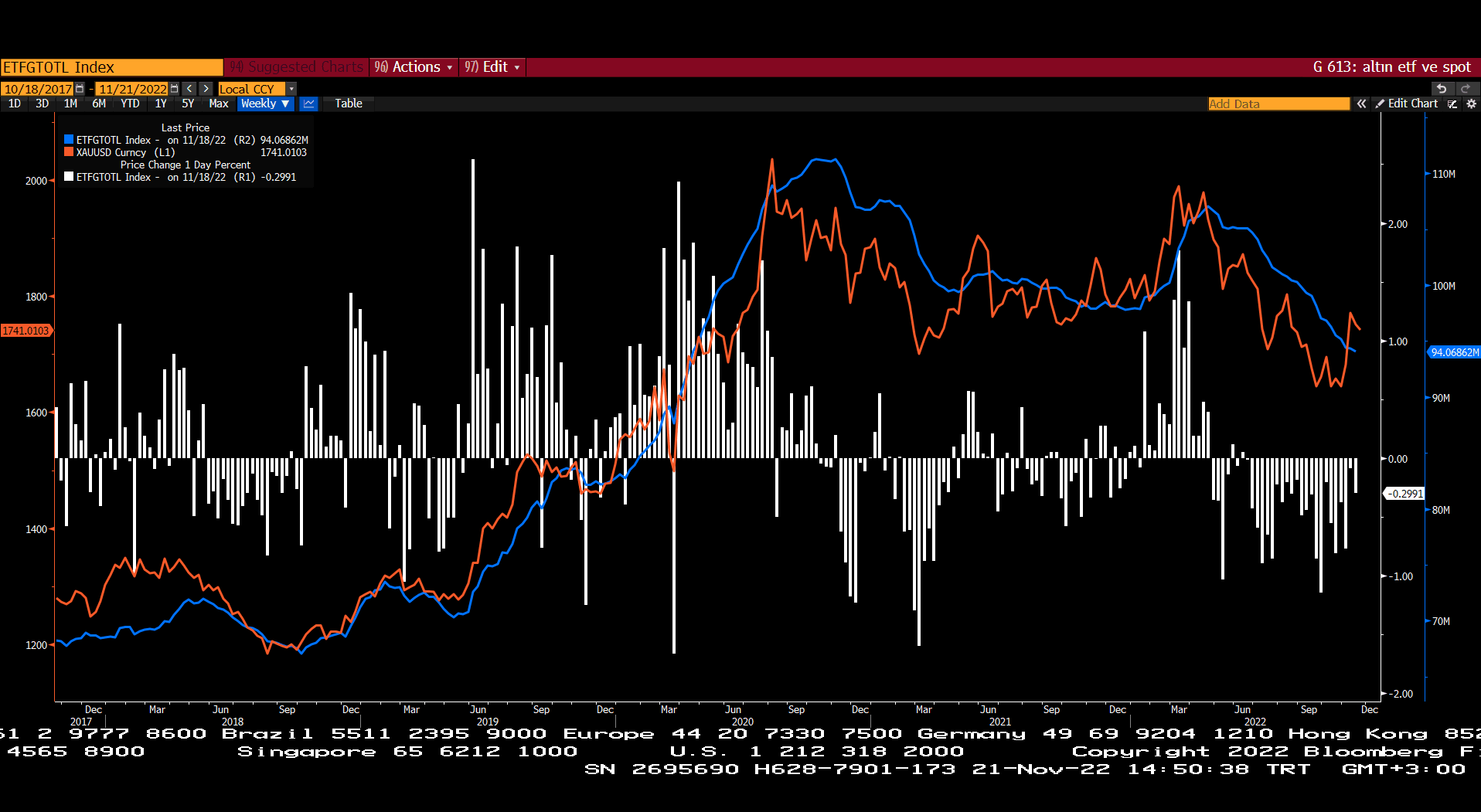
Task: Switch to Table view
Action: pos(349,104)
